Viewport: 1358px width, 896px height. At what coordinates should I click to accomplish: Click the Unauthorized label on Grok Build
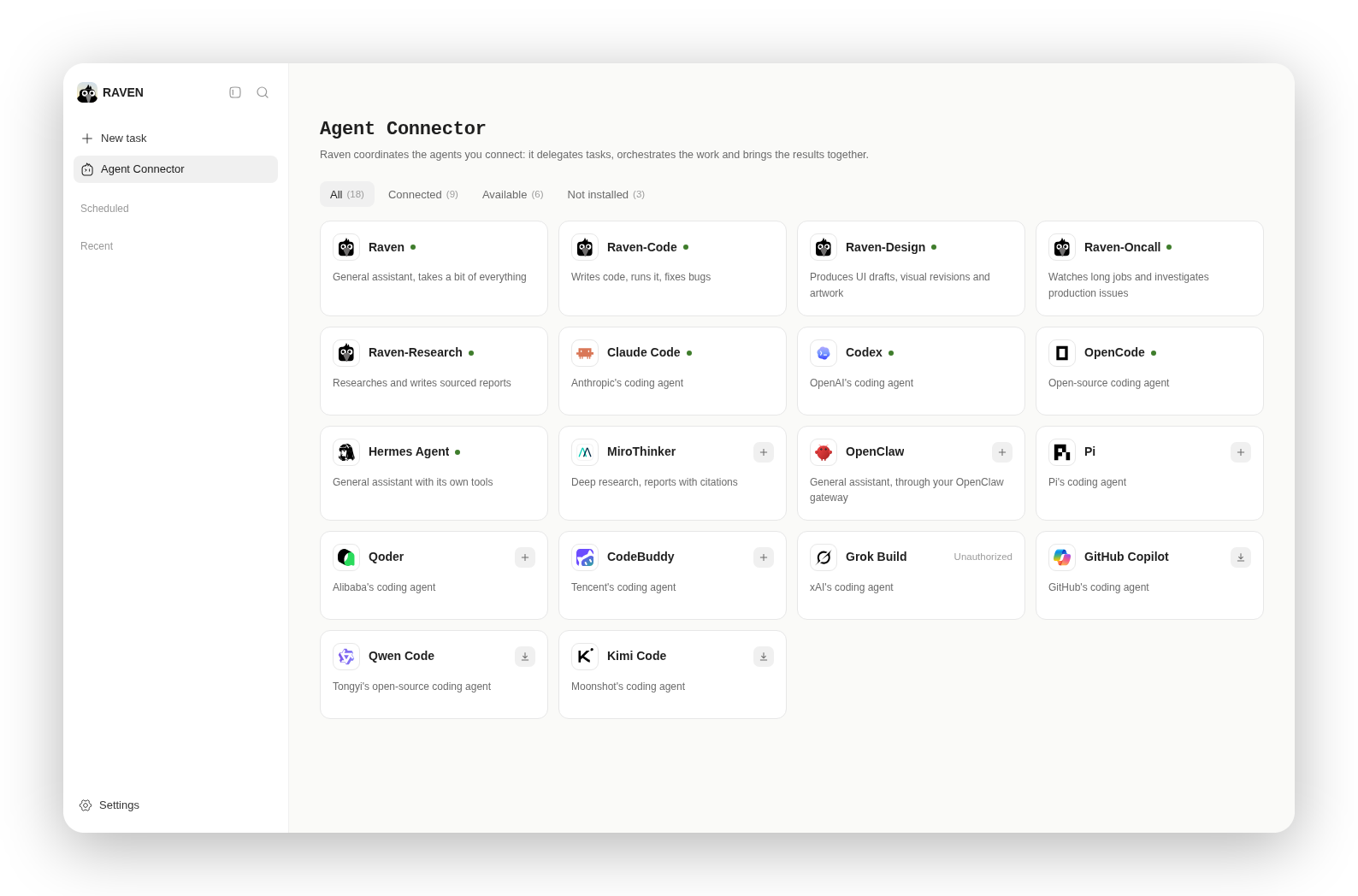tap(983, 557)
